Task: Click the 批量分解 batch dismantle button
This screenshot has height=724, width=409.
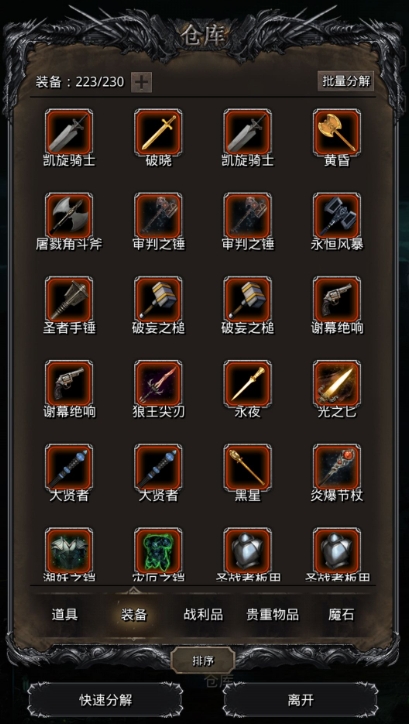Action: [346, 81]
